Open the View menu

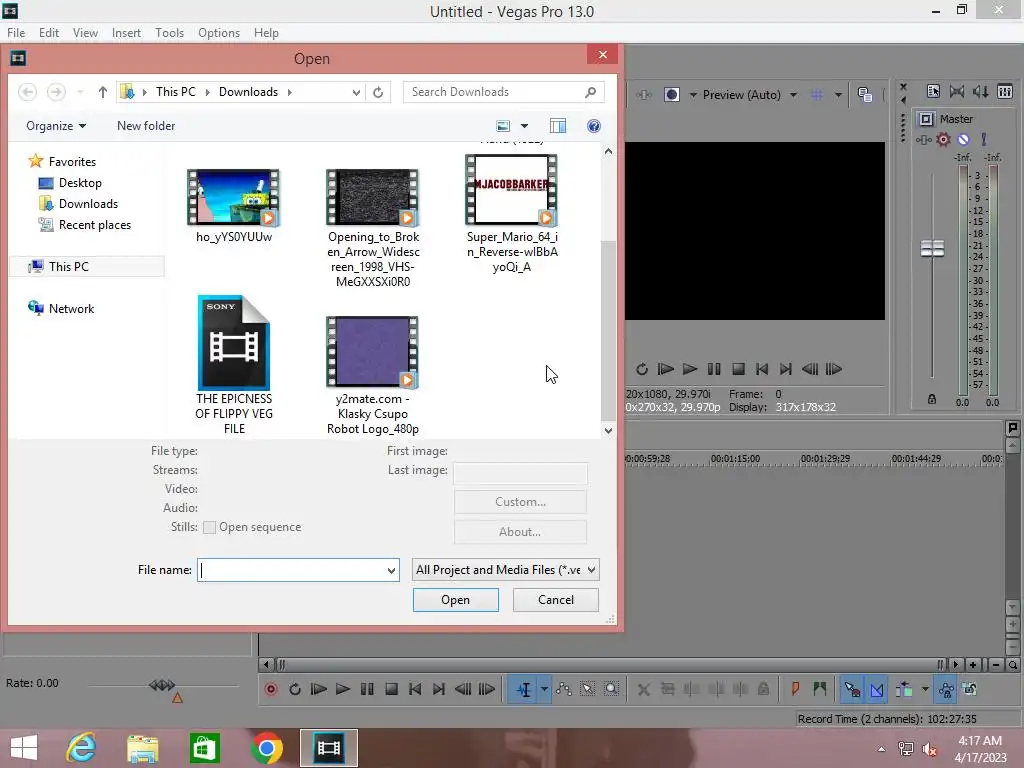85,33
